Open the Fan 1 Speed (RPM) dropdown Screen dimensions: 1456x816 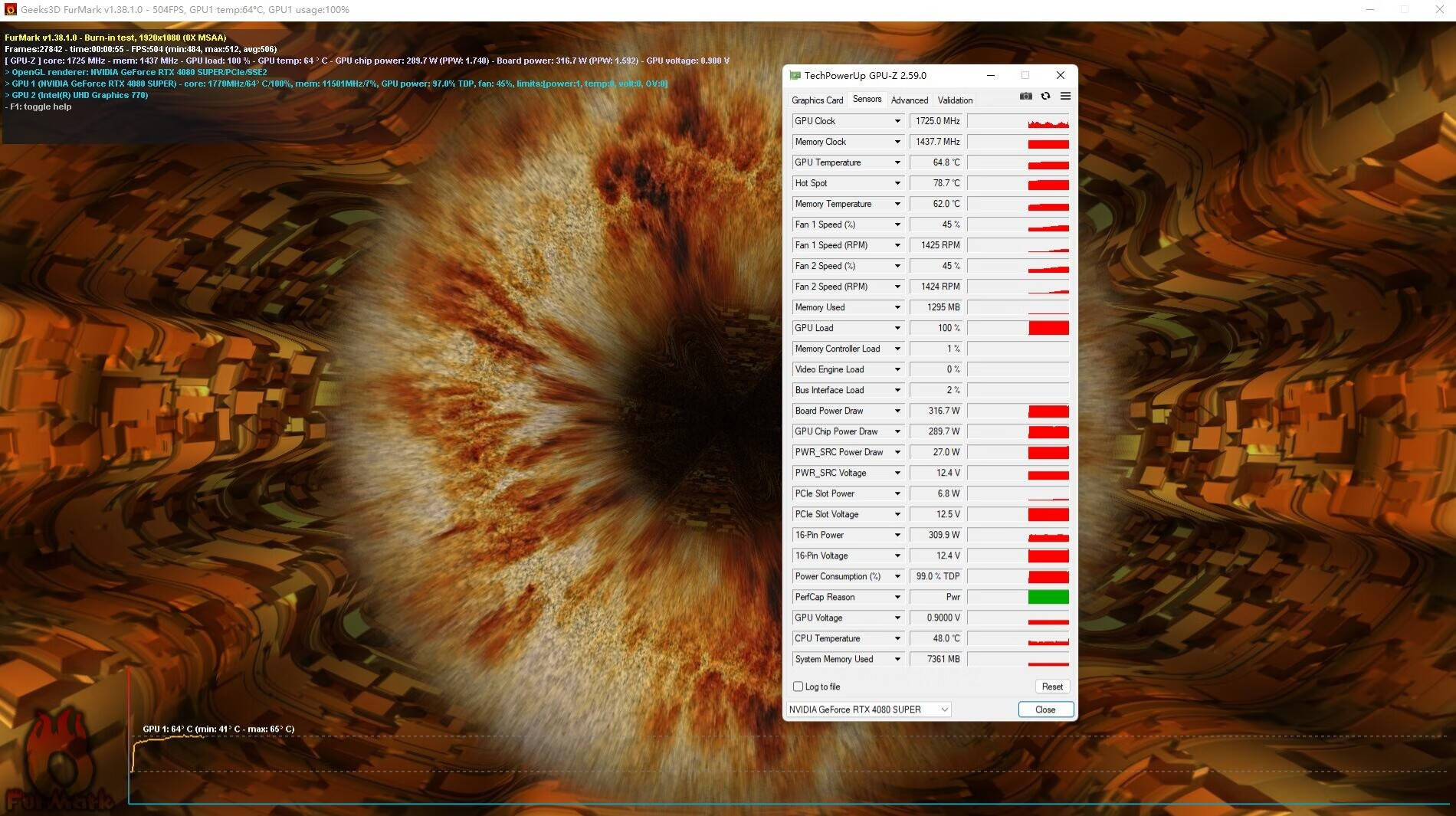pyautogui.click(x=897, y=245)
